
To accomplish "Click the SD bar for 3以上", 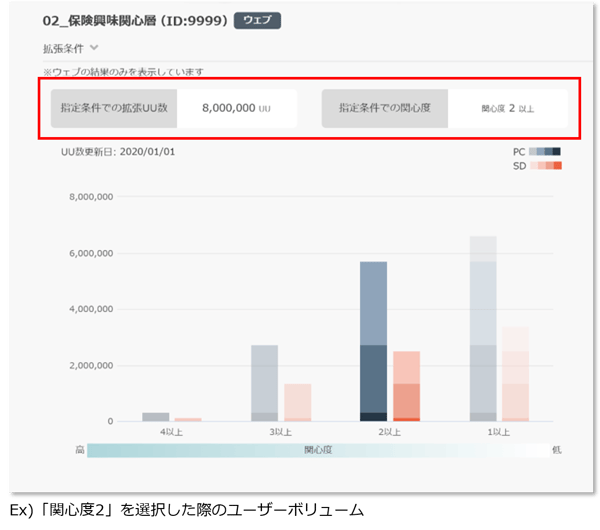I will 297,402.
